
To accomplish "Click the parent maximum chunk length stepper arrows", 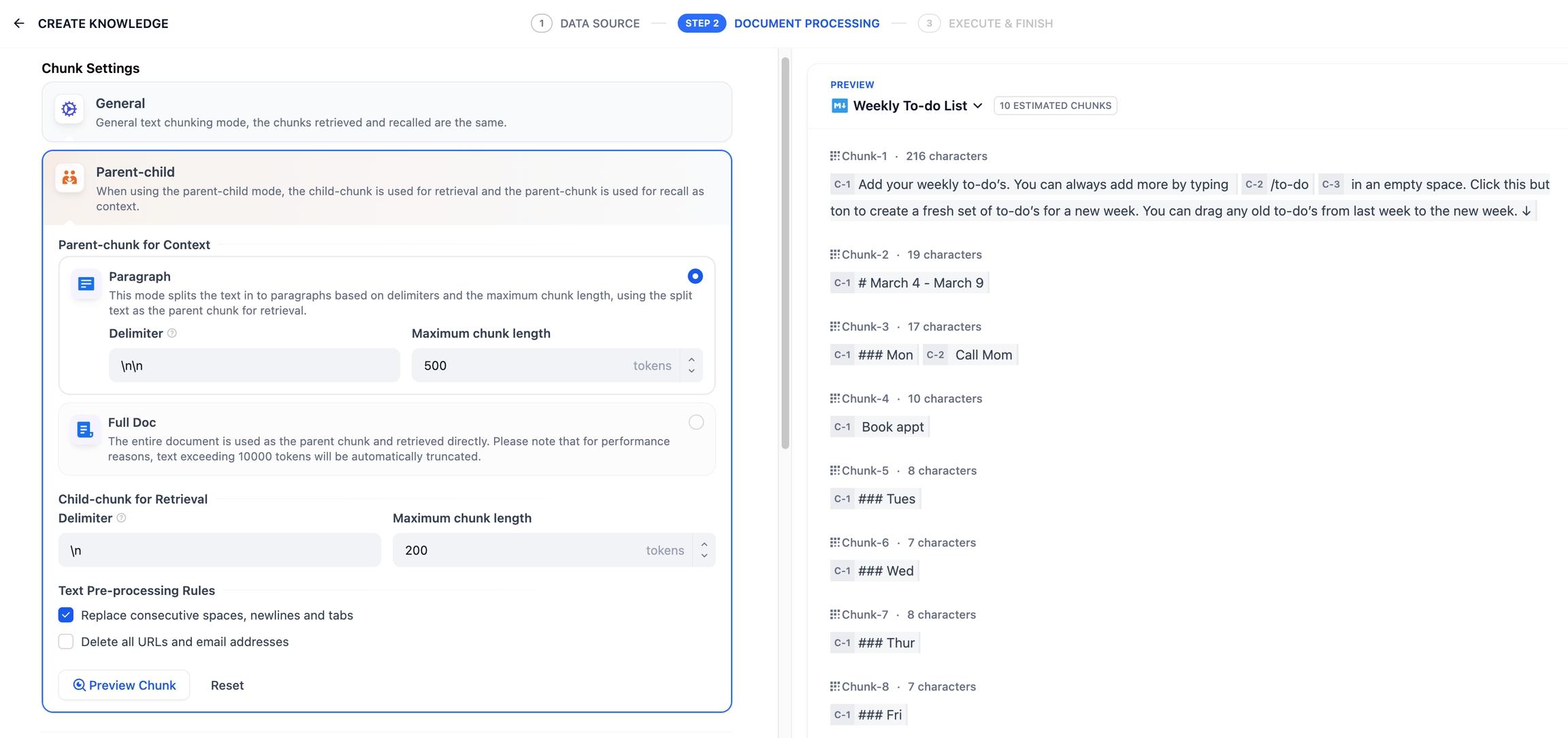I will pyautogui.click(x=691, y=366).
